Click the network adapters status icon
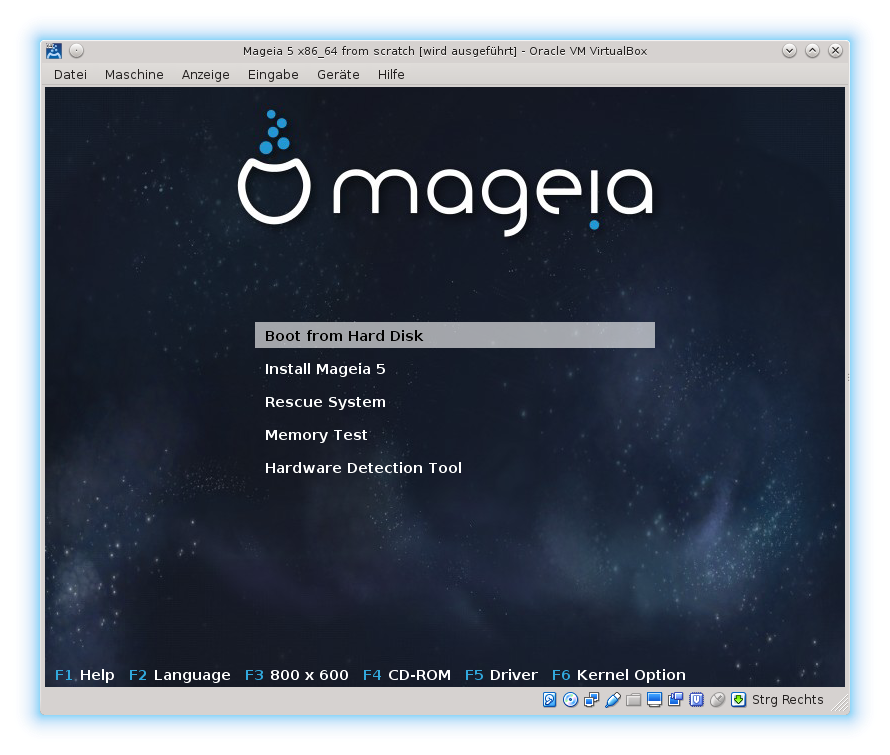Image resolution: width=890 pixels, height=755 pixels. tap(591, 699)
